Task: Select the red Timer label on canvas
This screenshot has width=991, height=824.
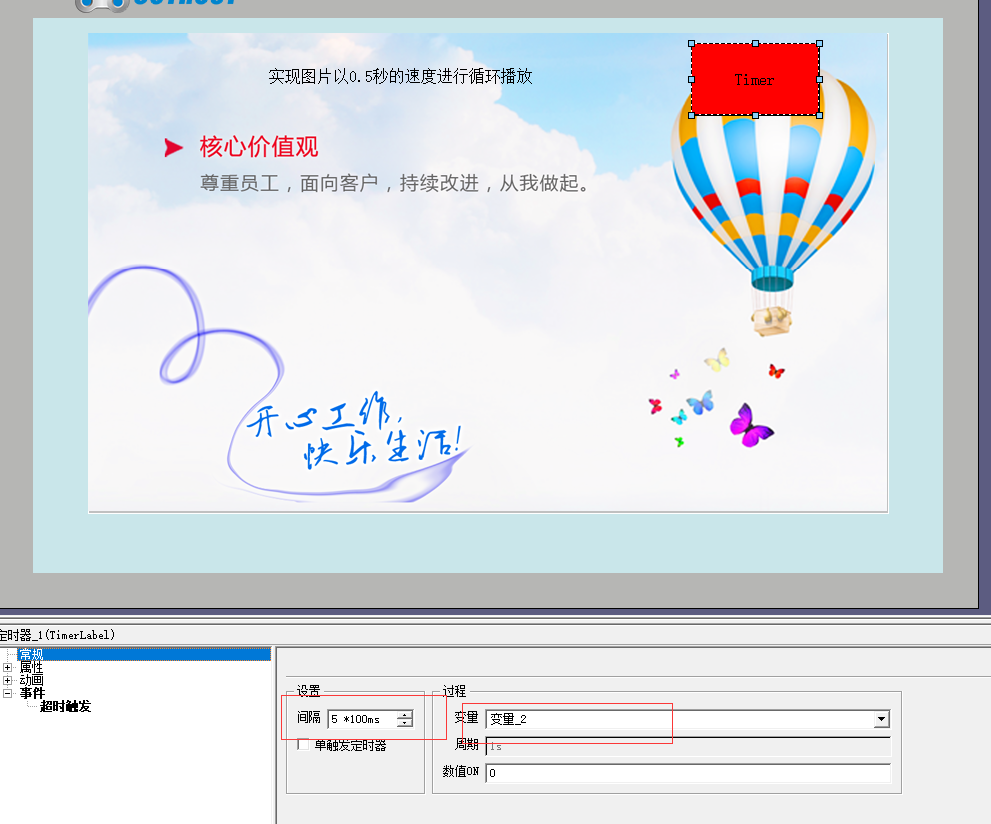Action: pos(755,80)
